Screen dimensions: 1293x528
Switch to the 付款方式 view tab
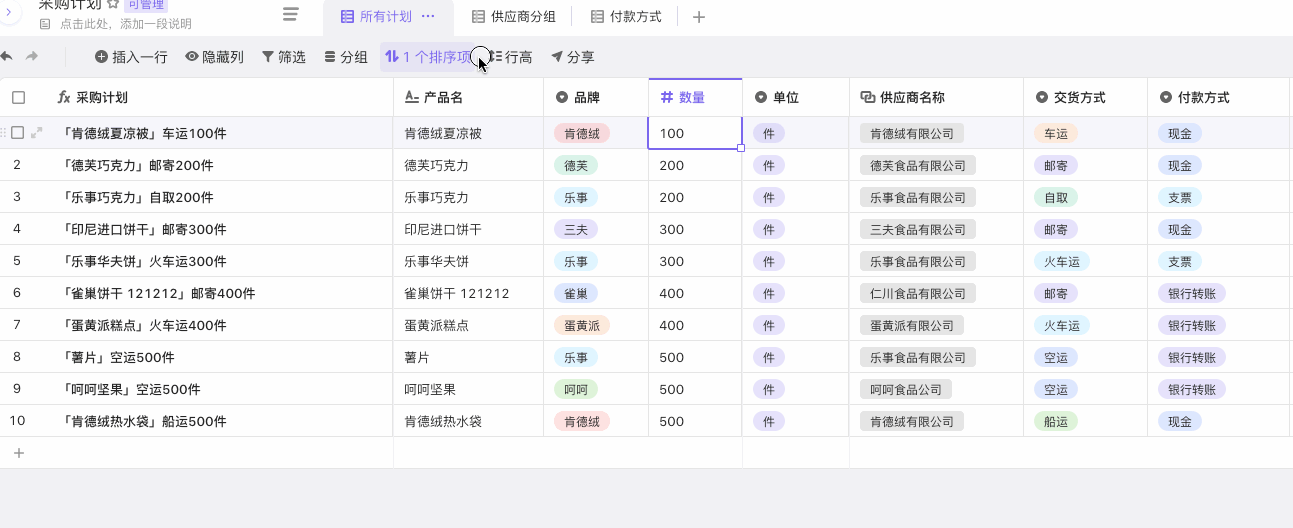pyautogui.click(x=626, y=17)
